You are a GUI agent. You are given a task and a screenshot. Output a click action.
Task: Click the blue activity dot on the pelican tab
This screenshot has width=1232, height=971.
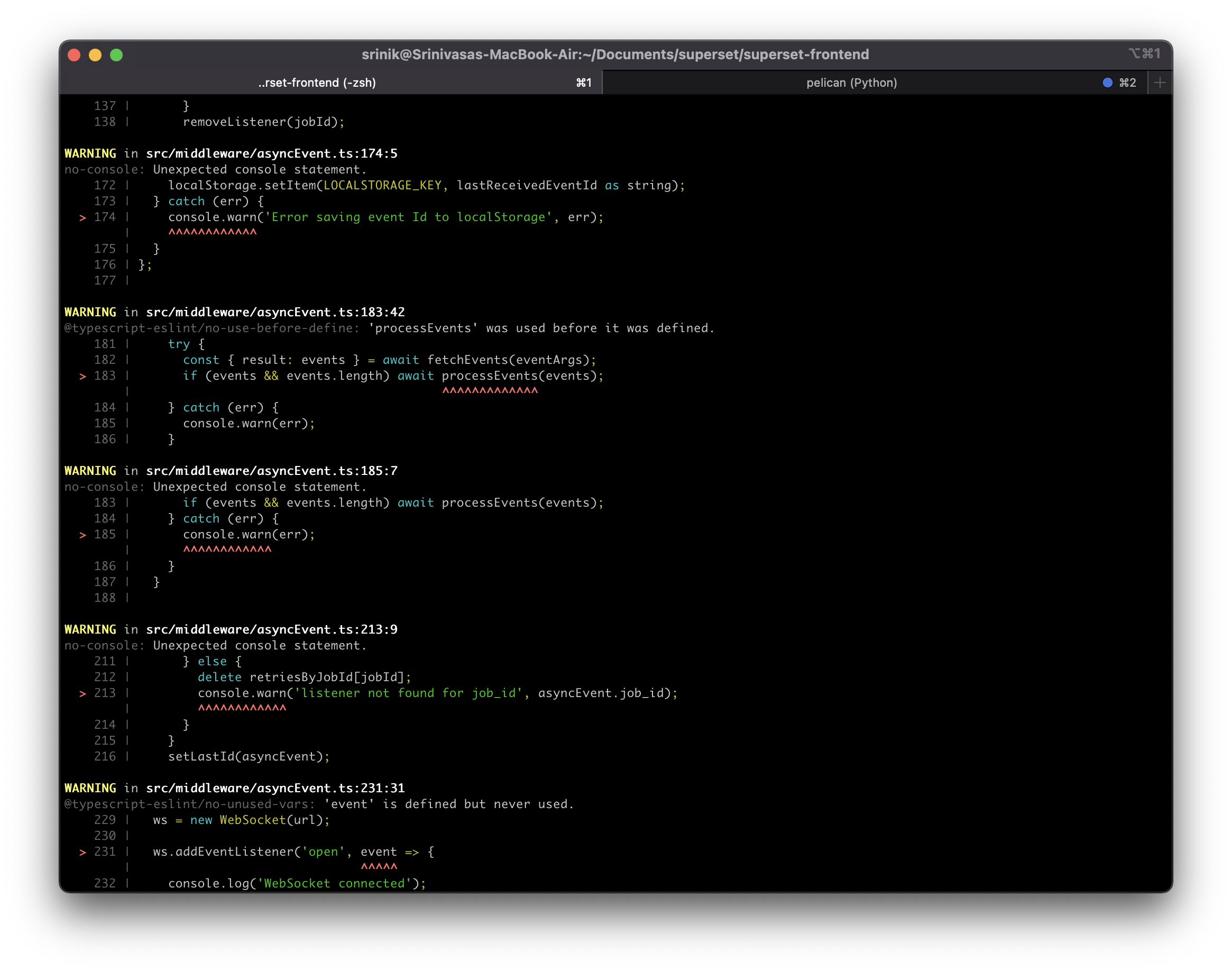(1107, 83)
